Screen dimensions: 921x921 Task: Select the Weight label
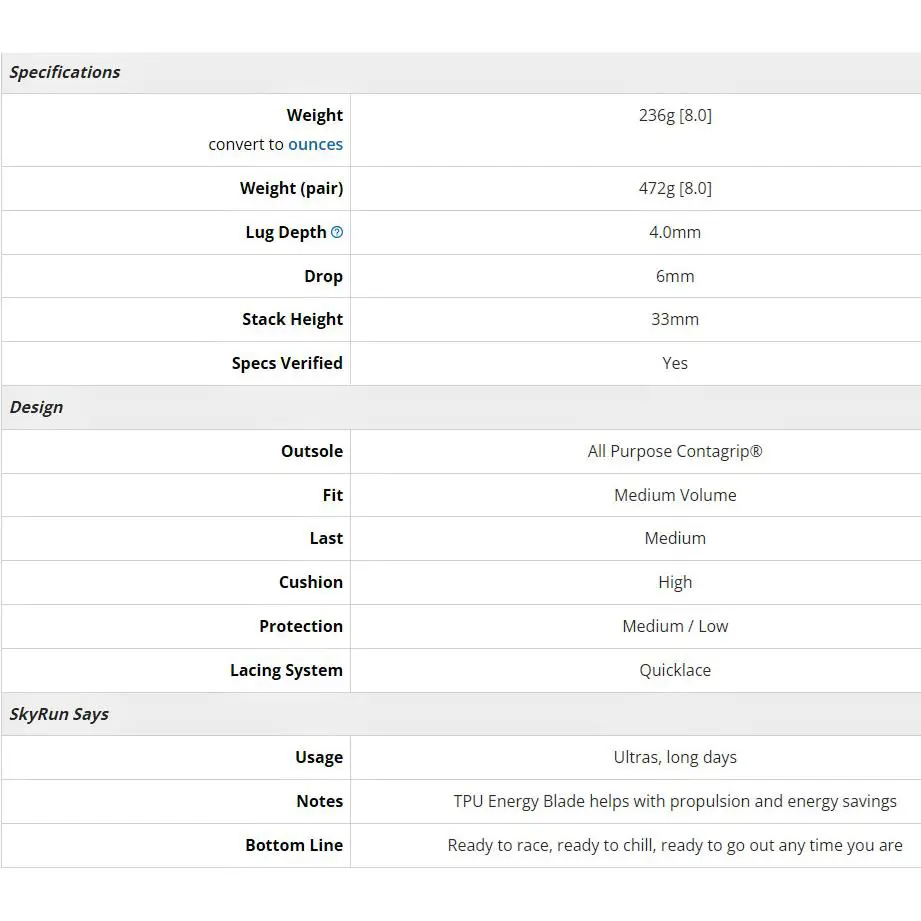[314, 115]
